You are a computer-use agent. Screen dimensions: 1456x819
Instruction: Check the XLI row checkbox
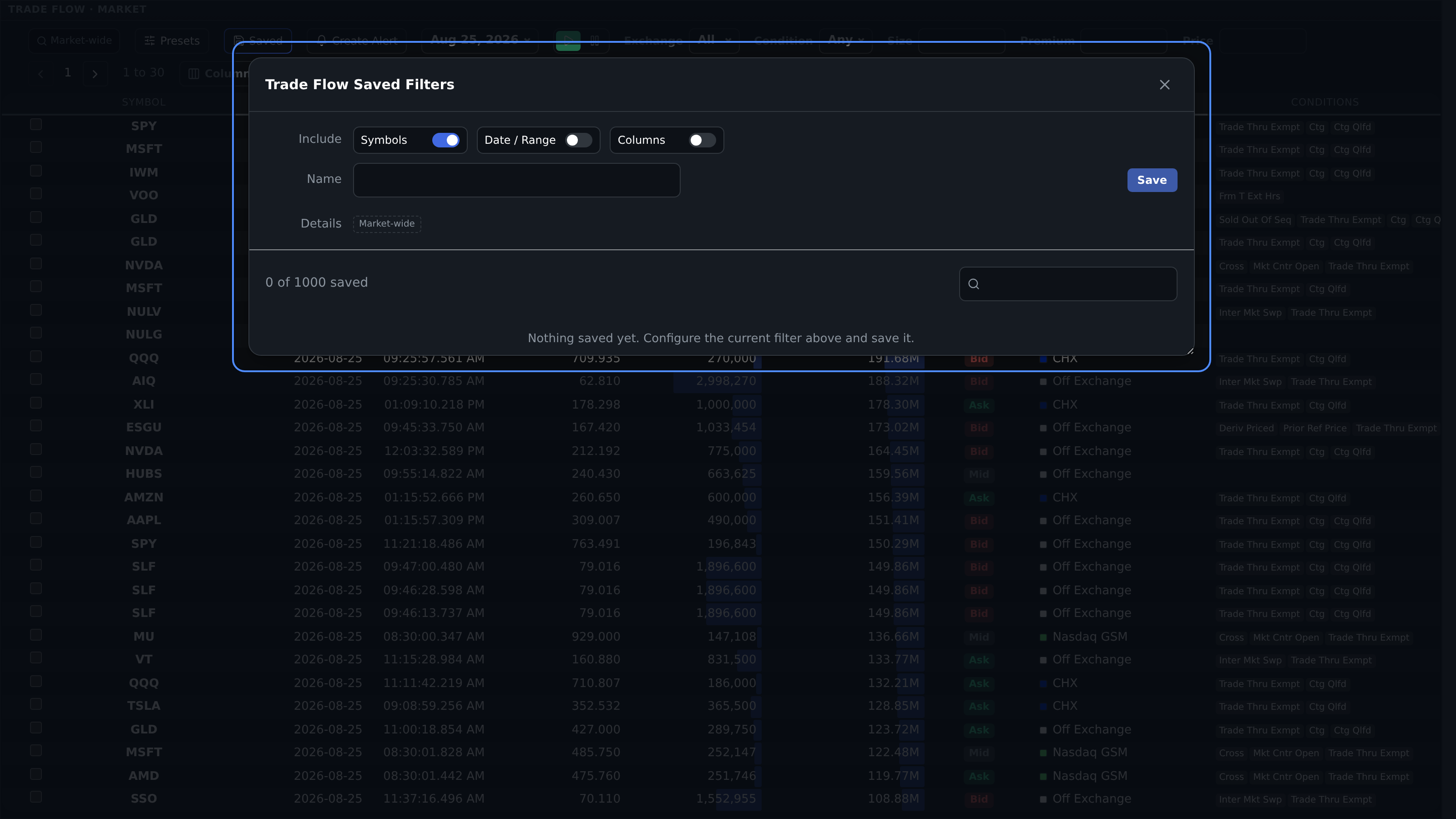tap(36, 403)
